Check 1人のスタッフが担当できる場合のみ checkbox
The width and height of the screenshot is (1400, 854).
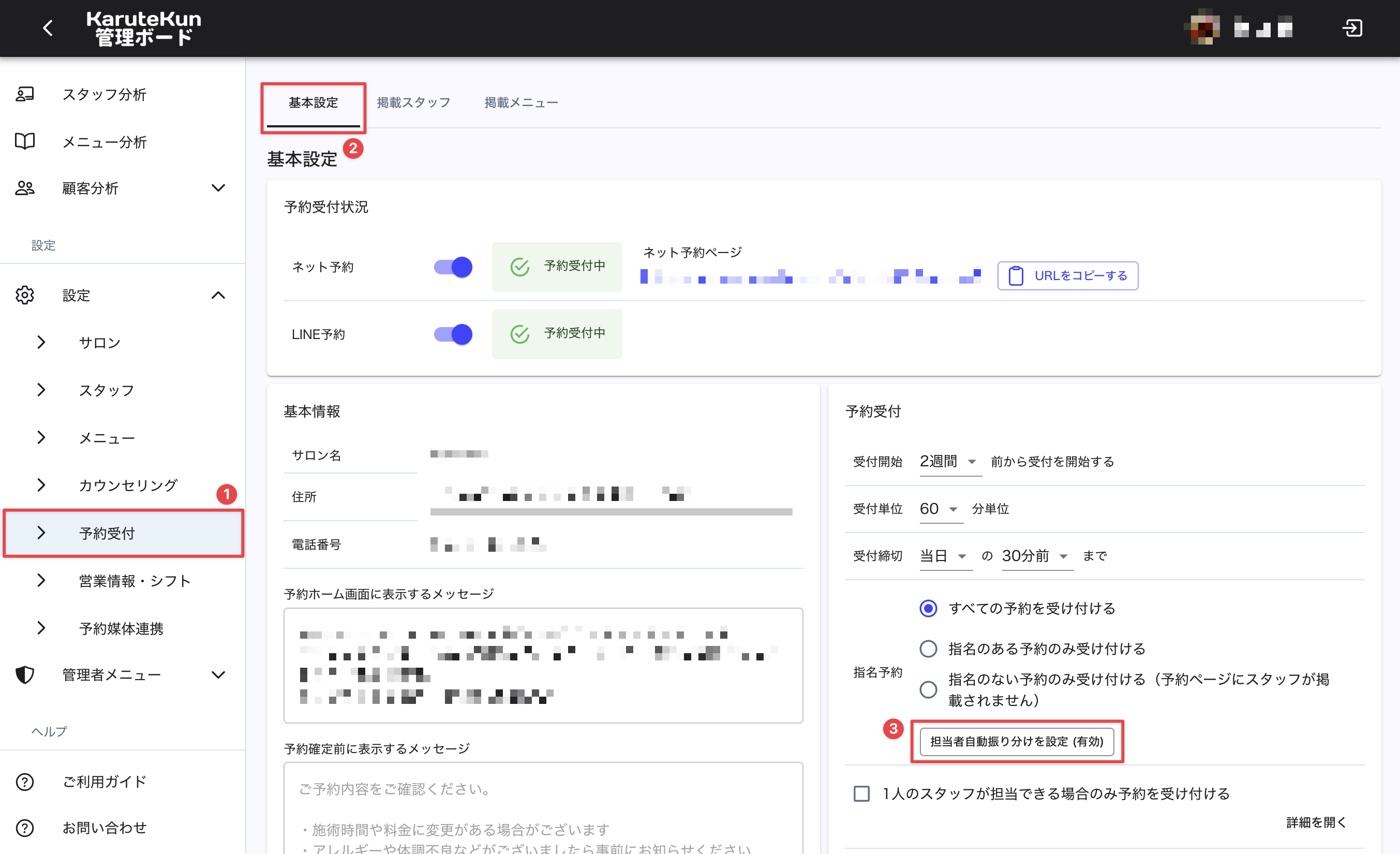(861, 793)
